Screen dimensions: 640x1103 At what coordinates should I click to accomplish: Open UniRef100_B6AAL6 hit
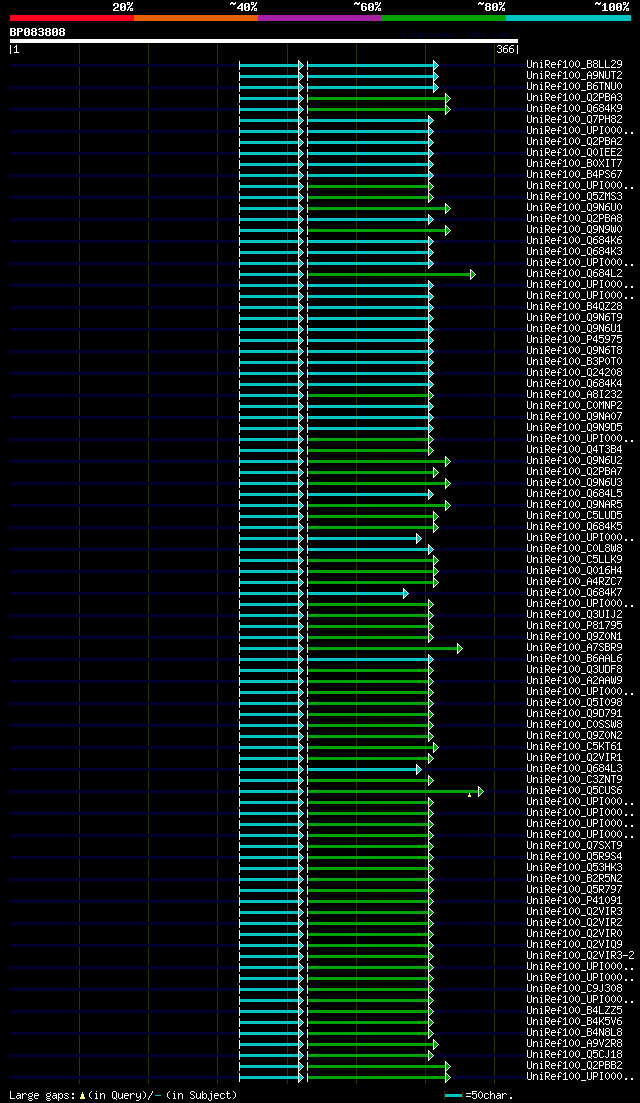tap(574, 658)
